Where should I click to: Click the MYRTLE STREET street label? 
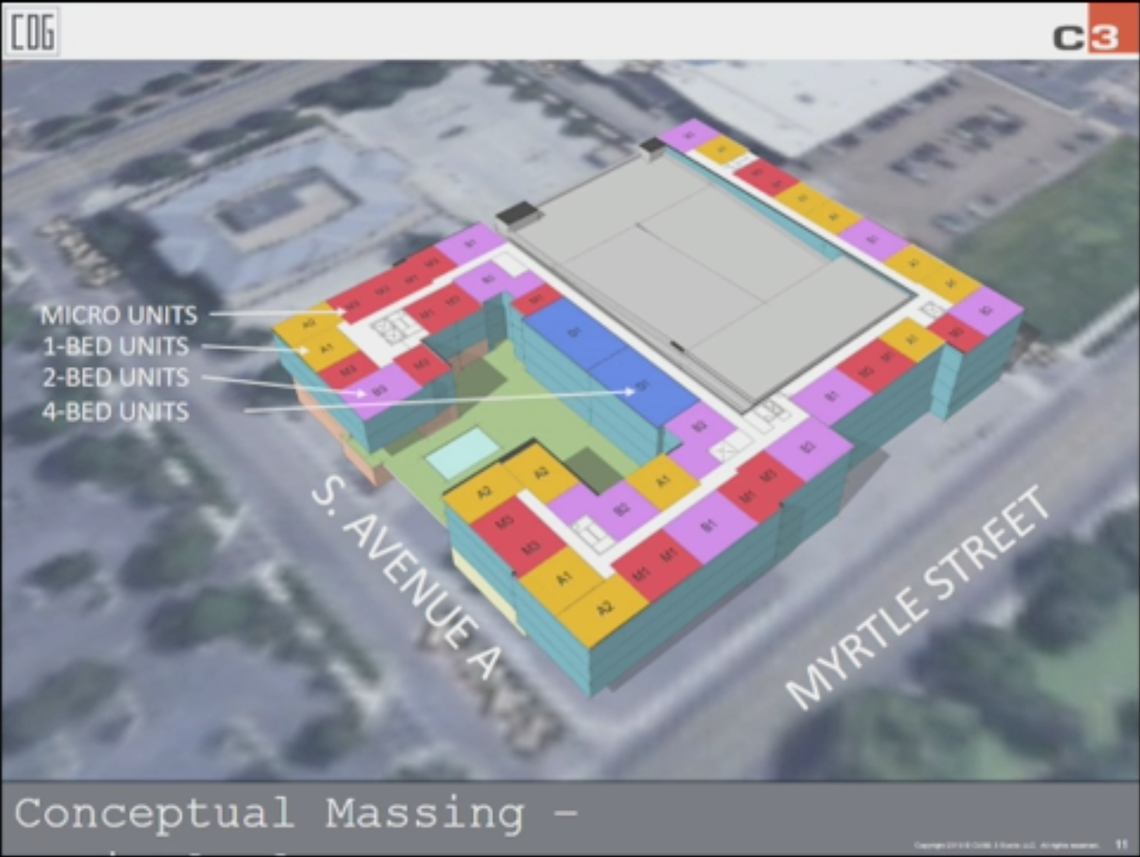coord(919,598)
